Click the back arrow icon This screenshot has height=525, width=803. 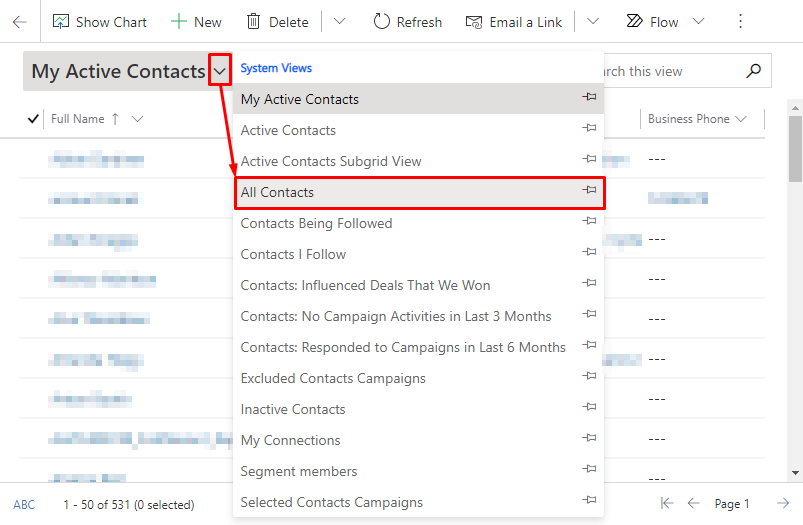click(x=19, y=22)
